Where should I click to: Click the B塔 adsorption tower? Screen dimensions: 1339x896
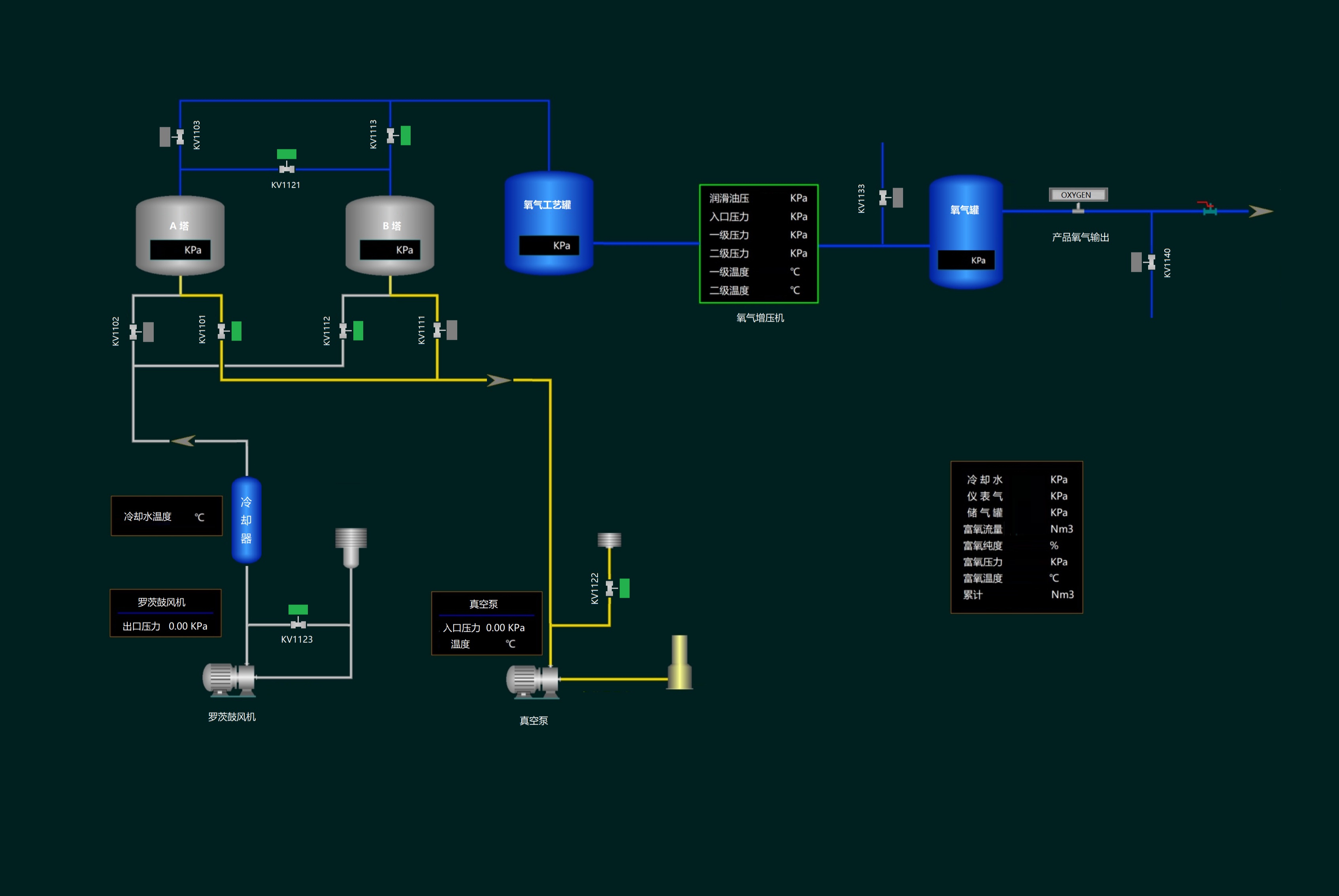[390, 235]
